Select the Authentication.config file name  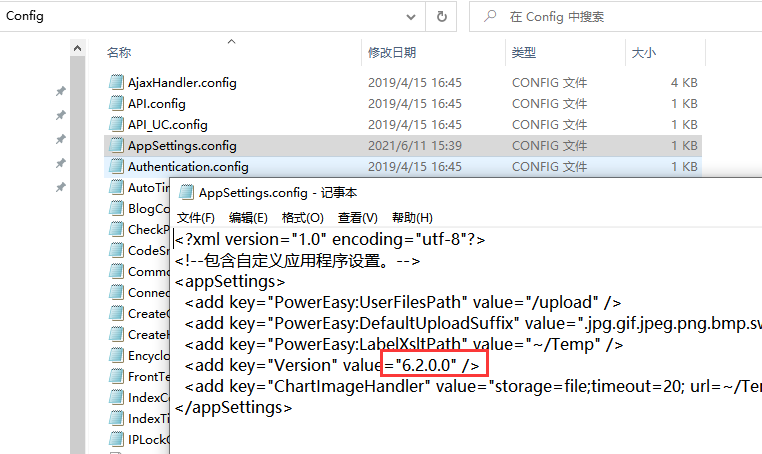point(188,166)
